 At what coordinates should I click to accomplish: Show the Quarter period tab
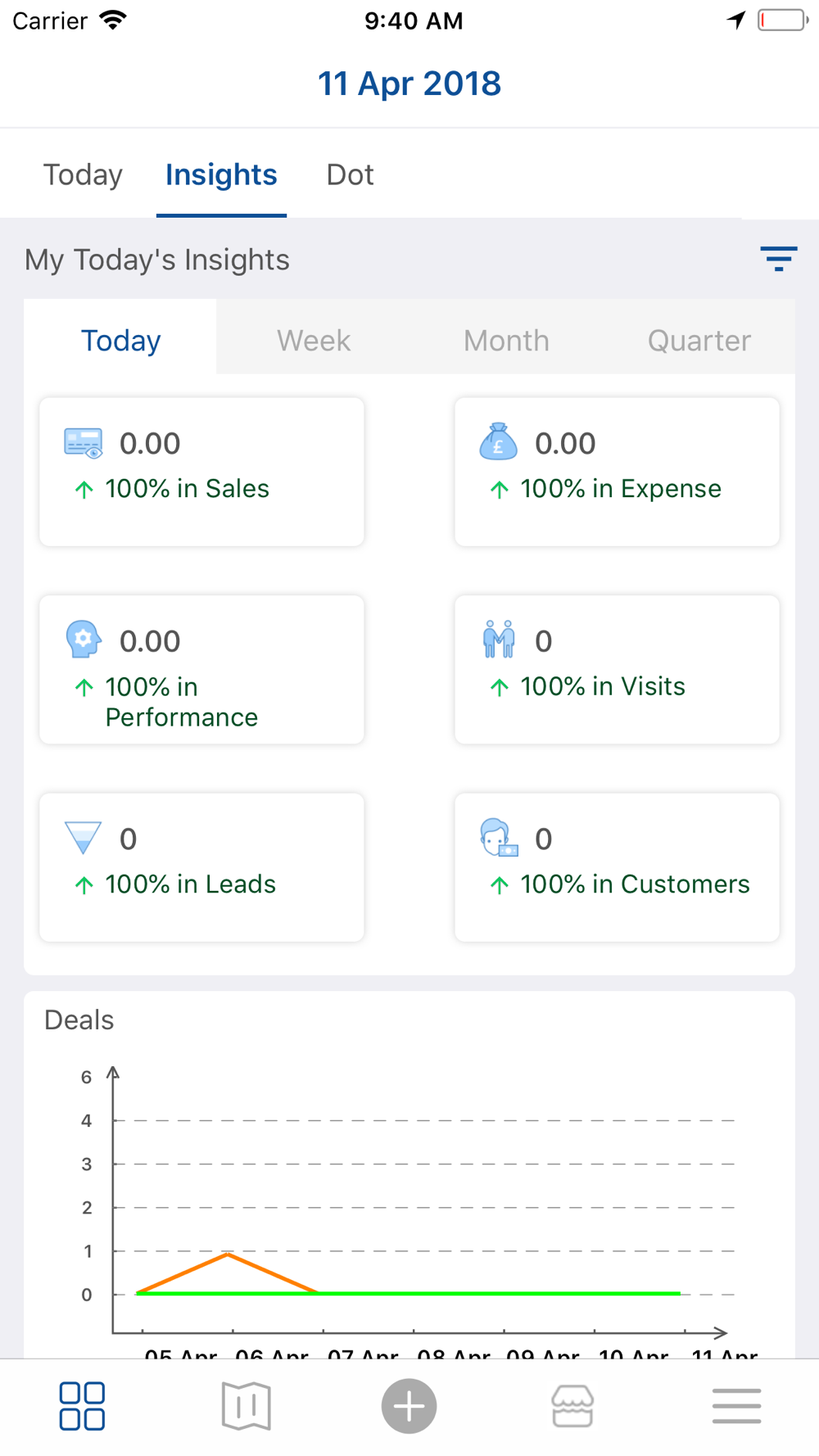click(699, 340)
